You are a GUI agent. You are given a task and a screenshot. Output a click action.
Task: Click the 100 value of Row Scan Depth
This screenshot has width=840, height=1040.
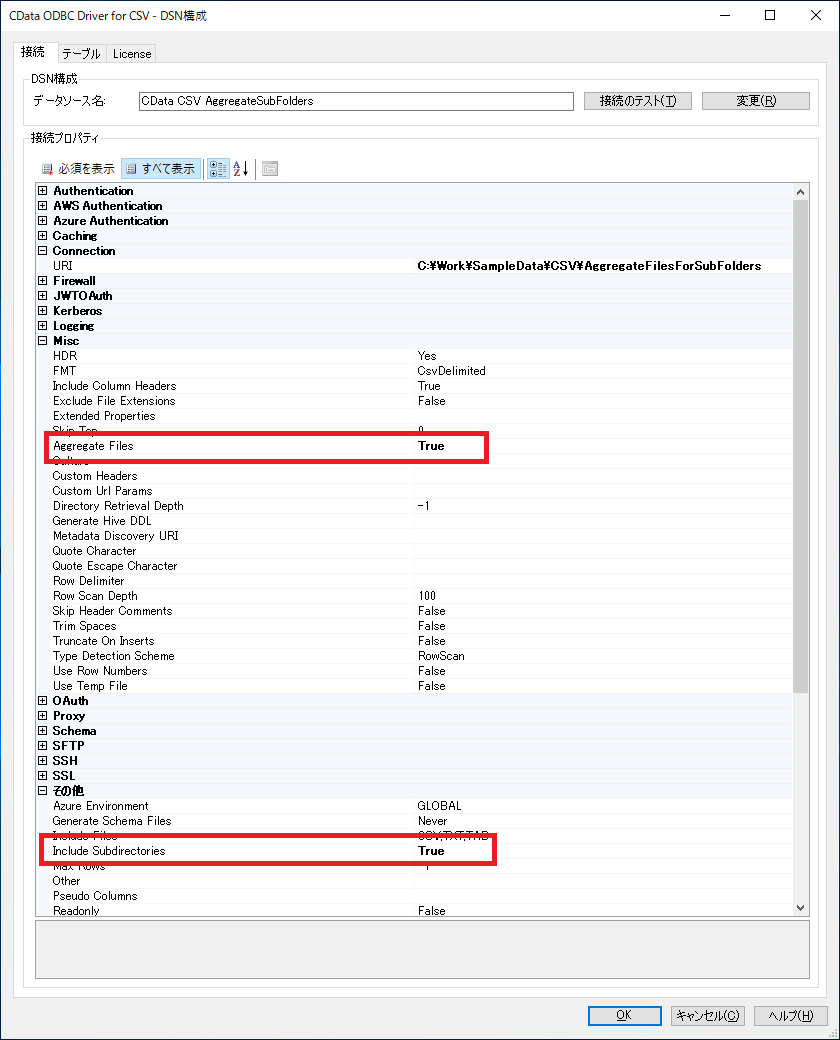pyautogui.click(x=427, y=596)
